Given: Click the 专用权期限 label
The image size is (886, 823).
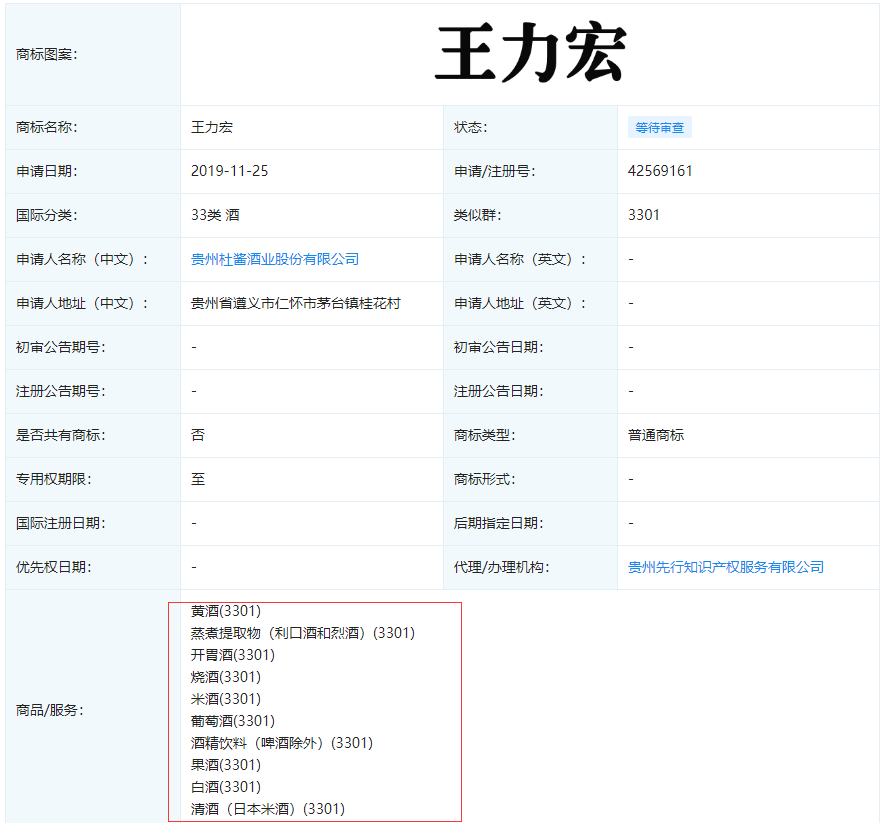Looking at the screenshot, I should 54,479.
